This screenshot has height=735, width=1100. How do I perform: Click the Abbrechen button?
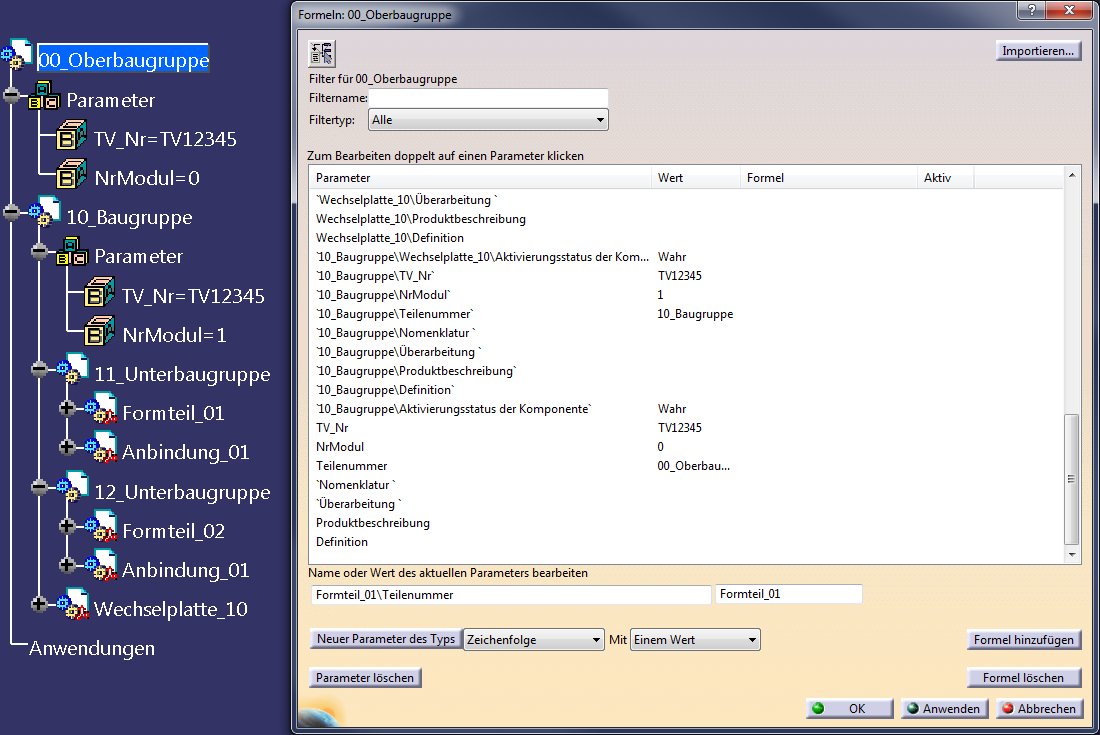pos(1040,708)
